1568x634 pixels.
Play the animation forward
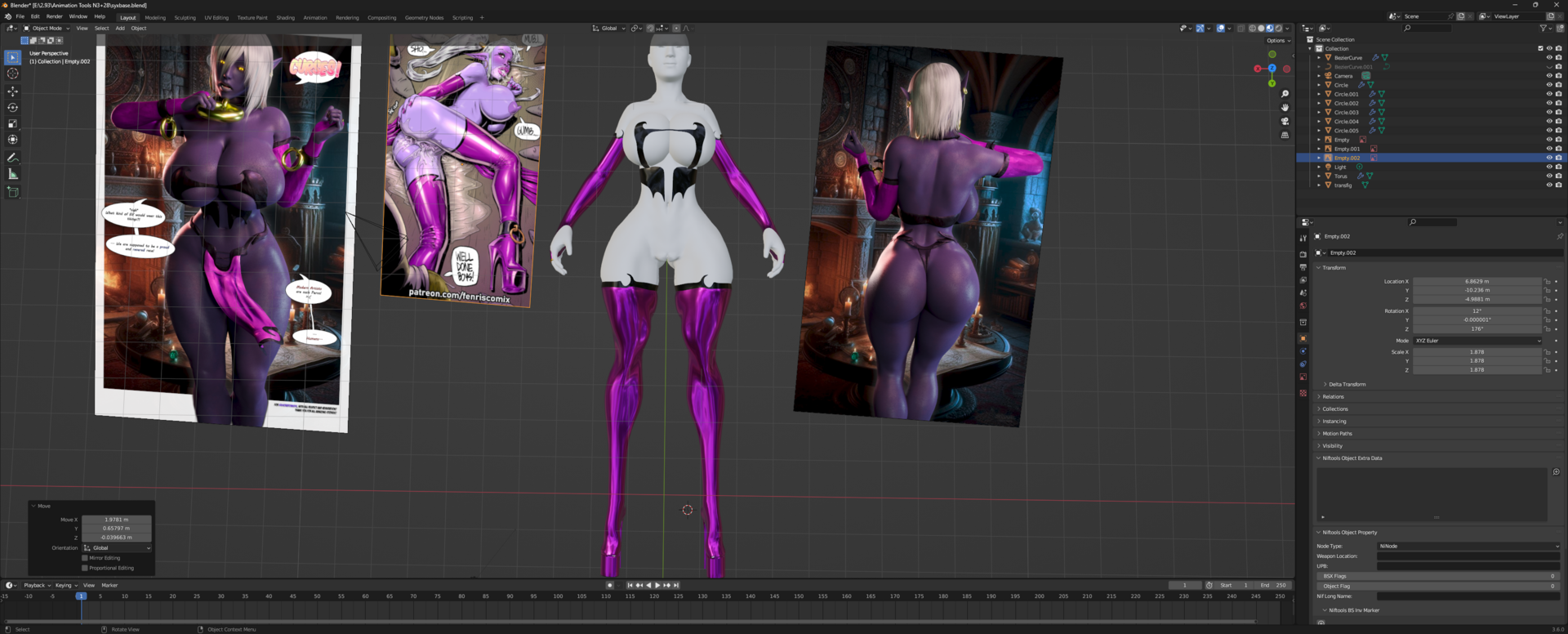point(657,585)
